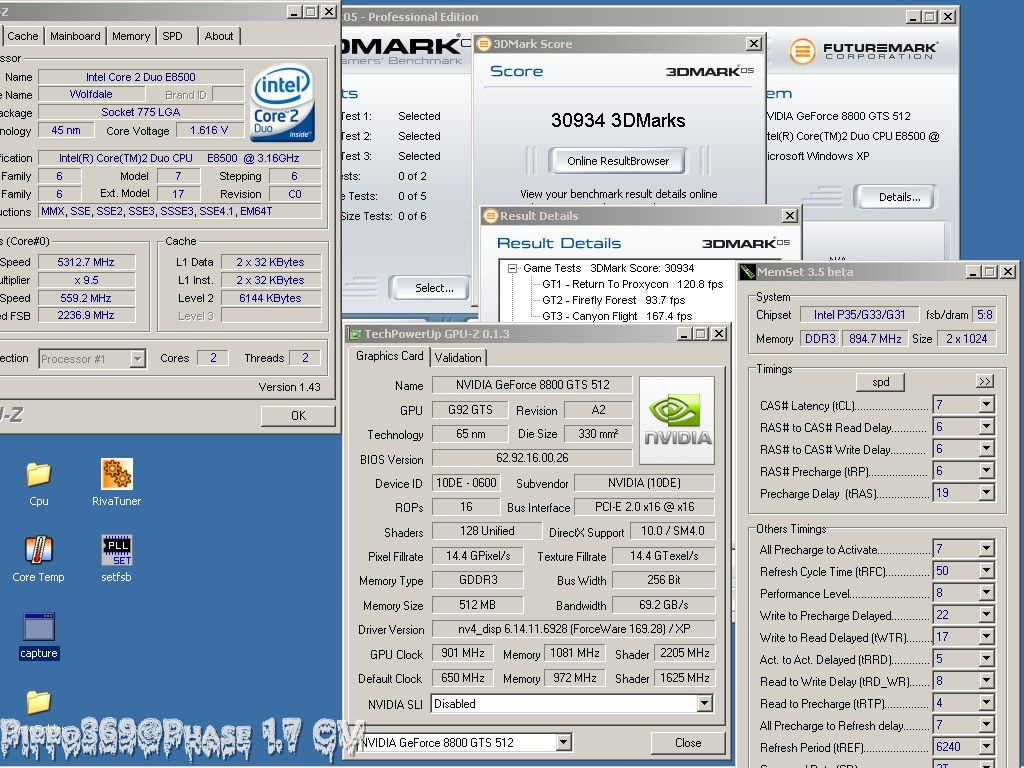Open the Cpu folder on the desktop
1024x768 pixels.
39,484
